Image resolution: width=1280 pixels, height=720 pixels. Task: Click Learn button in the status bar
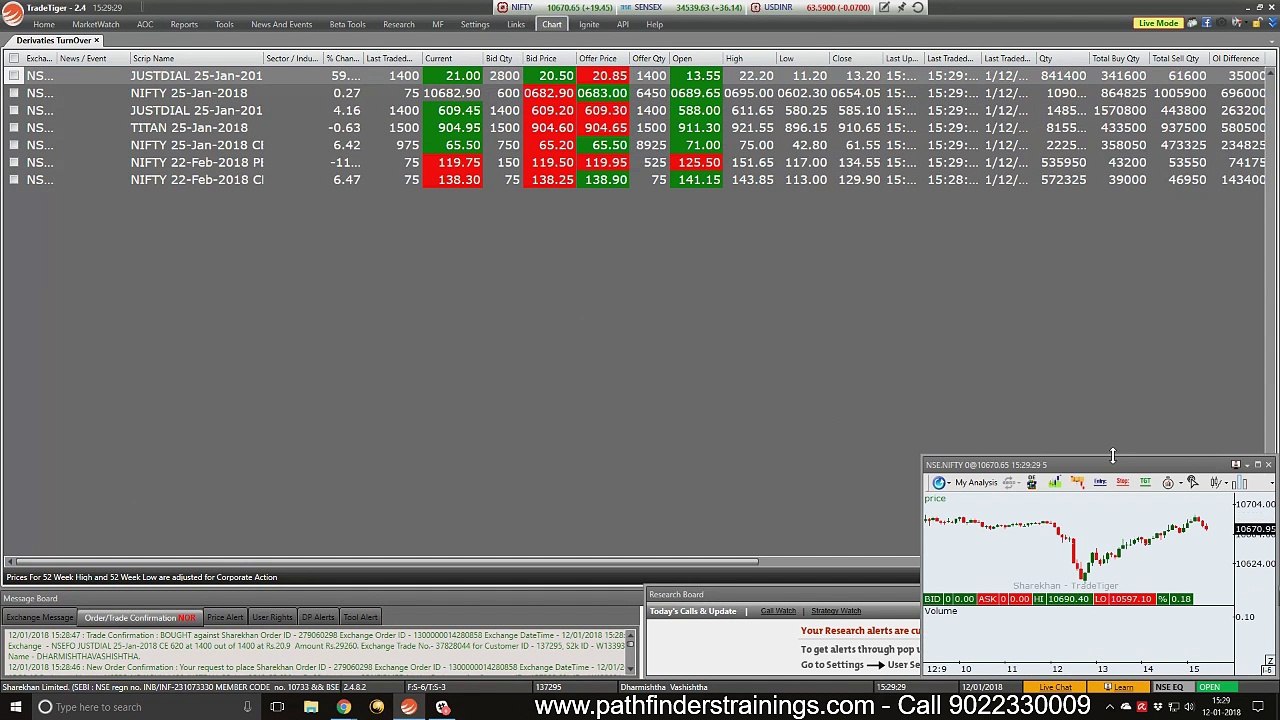[1119, 687]
